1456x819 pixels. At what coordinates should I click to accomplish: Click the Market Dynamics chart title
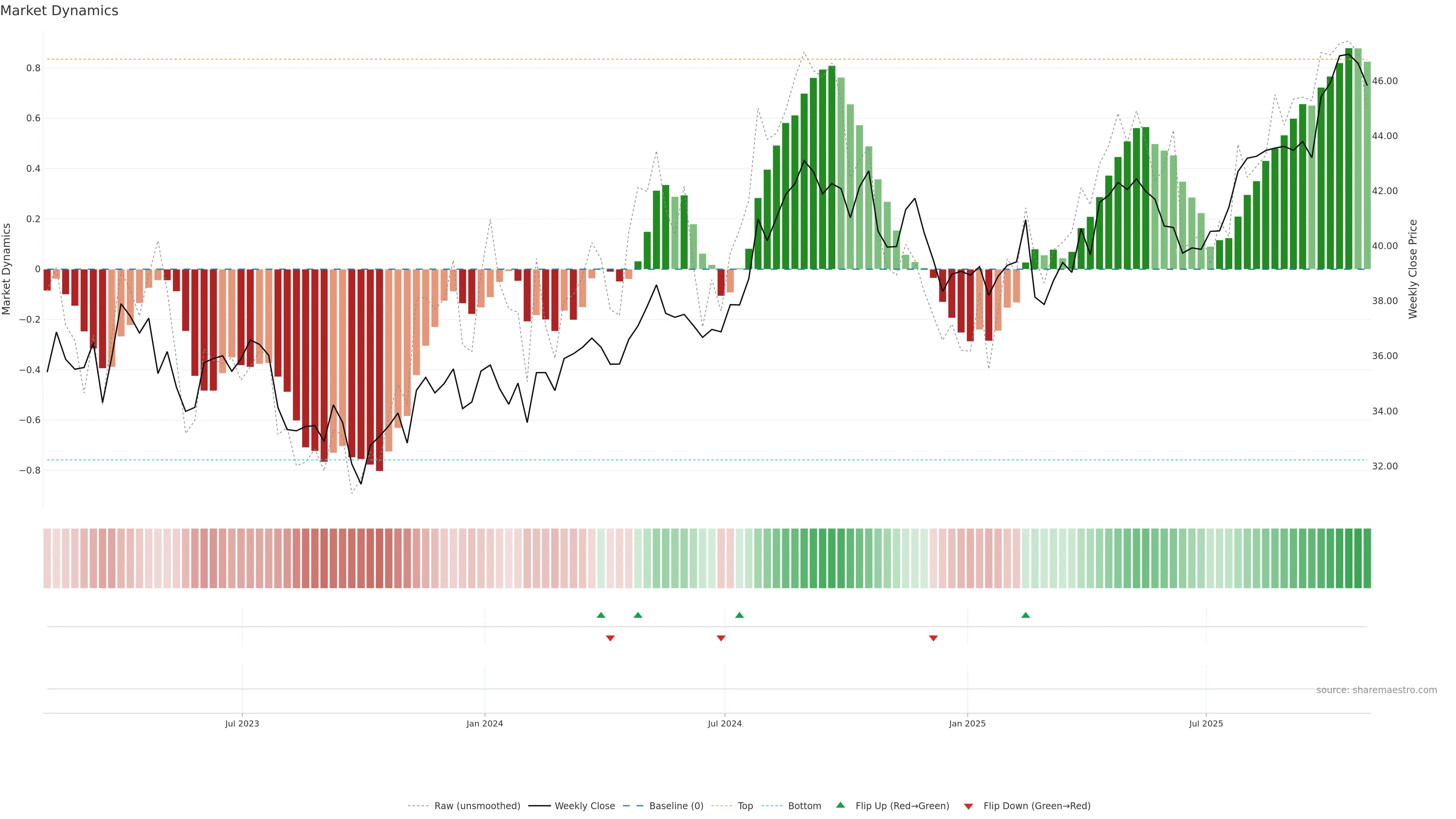click(60, 11)
